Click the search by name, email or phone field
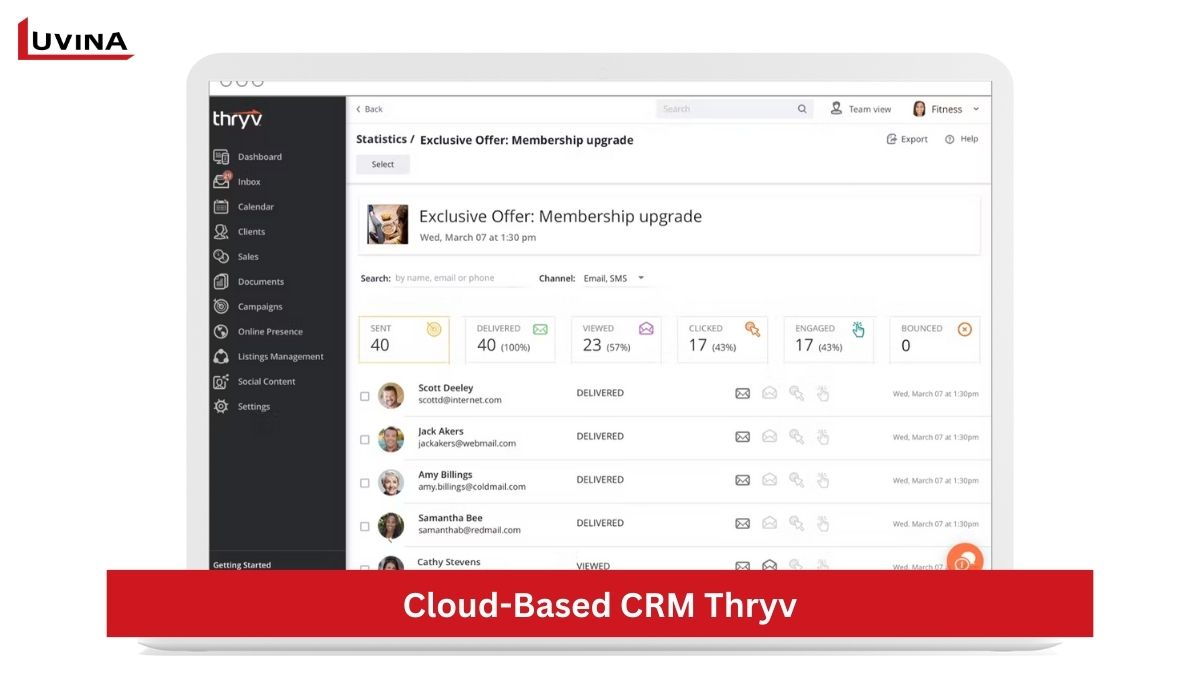The width and height of the screenshot is (1200, 675). tap(457, 278)
